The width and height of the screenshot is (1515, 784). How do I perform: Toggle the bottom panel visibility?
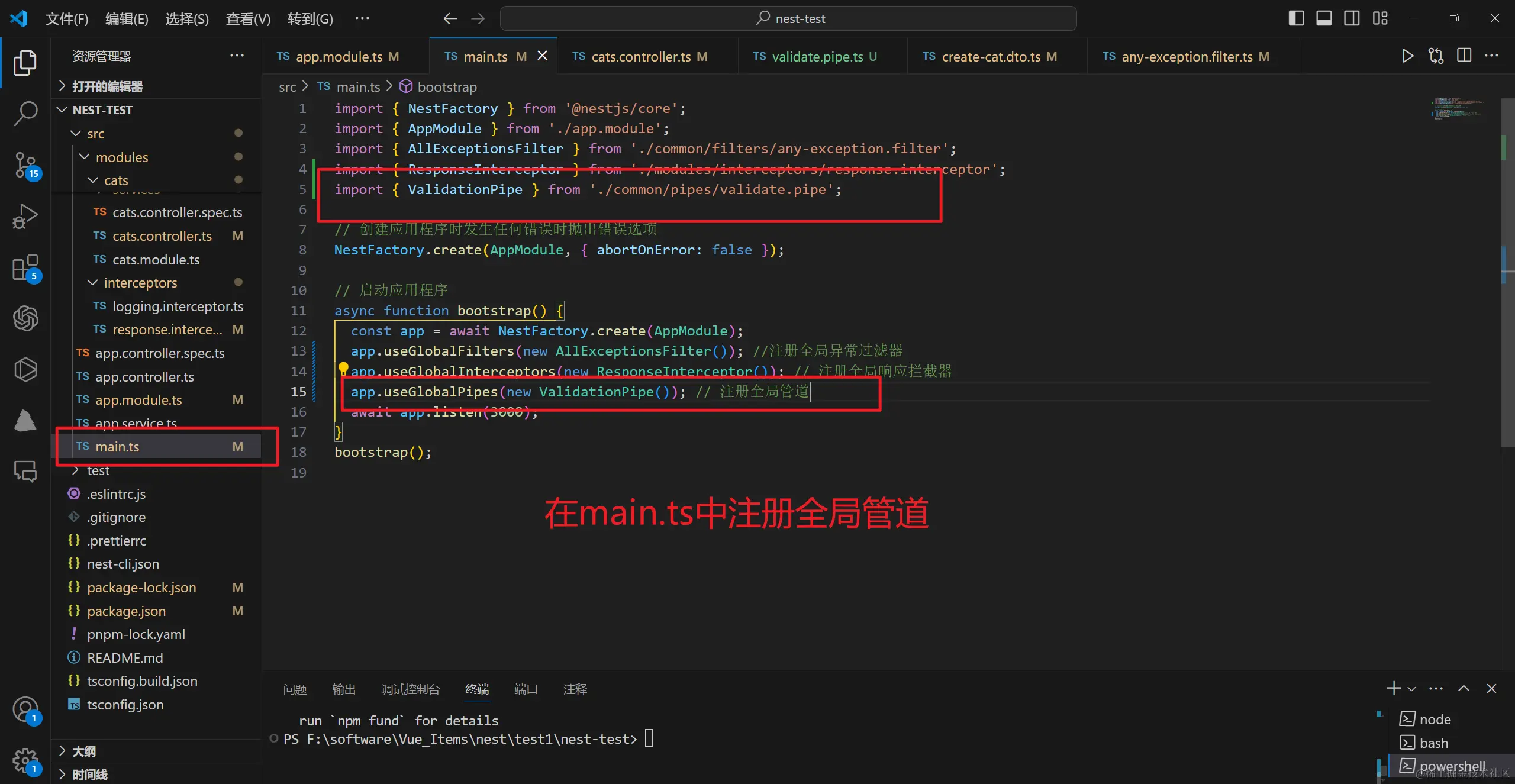tap(1324, 18)
